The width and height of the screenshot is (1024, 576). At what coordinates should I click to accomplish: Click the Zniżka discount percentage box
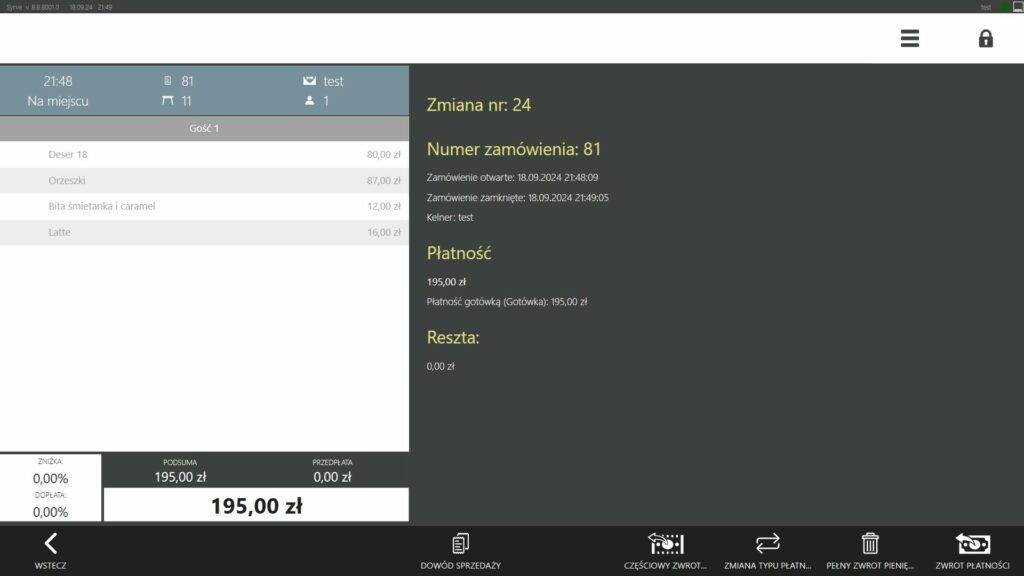point(50,471)
